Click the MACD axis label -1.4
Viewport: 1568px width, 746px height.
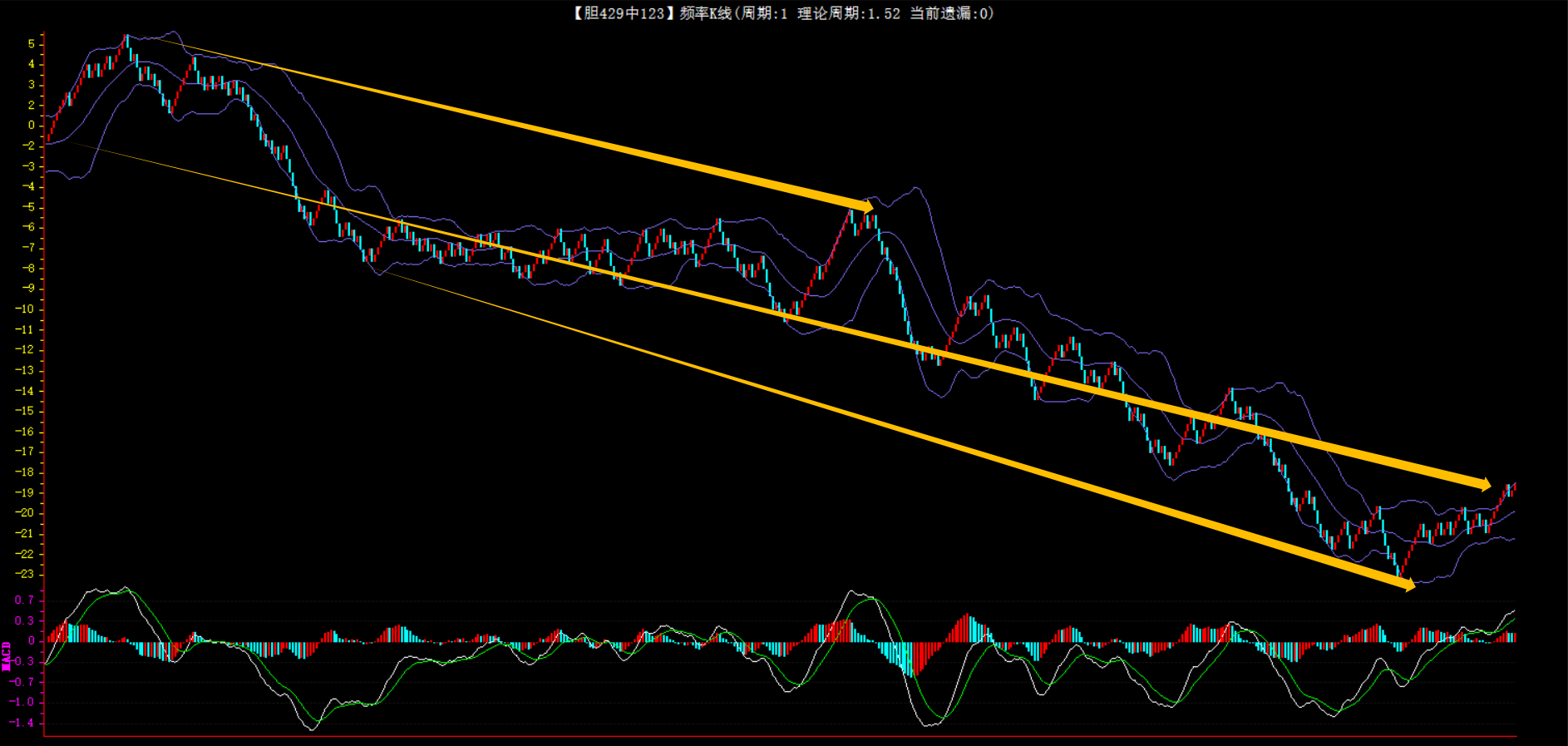[x=23, y=723]
